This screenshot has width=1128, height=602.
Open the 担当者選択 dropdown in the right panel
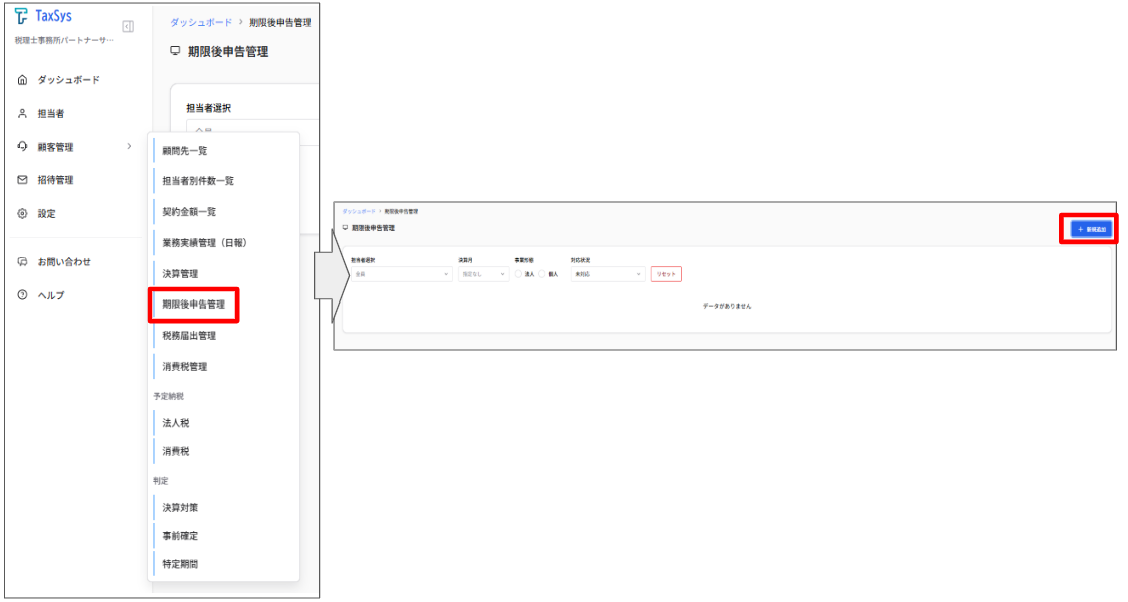(x=401, y=274)
